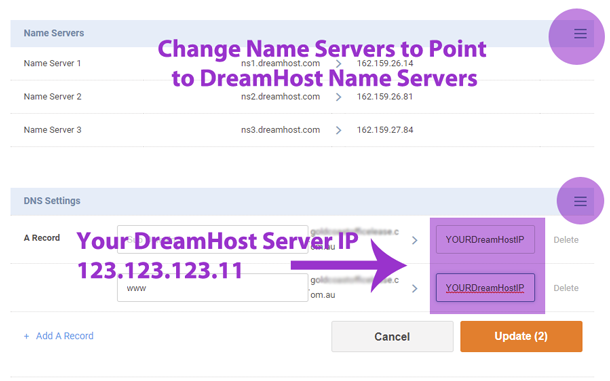Select the Name Server 2 label
This screenshot has height=381, width=610.
click(x=52, y=97)
